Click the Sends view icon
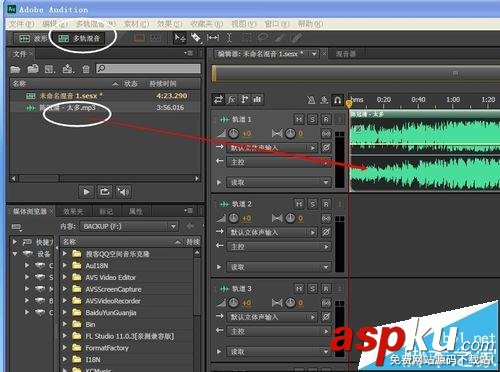500x372 pixels. [245, 99]
